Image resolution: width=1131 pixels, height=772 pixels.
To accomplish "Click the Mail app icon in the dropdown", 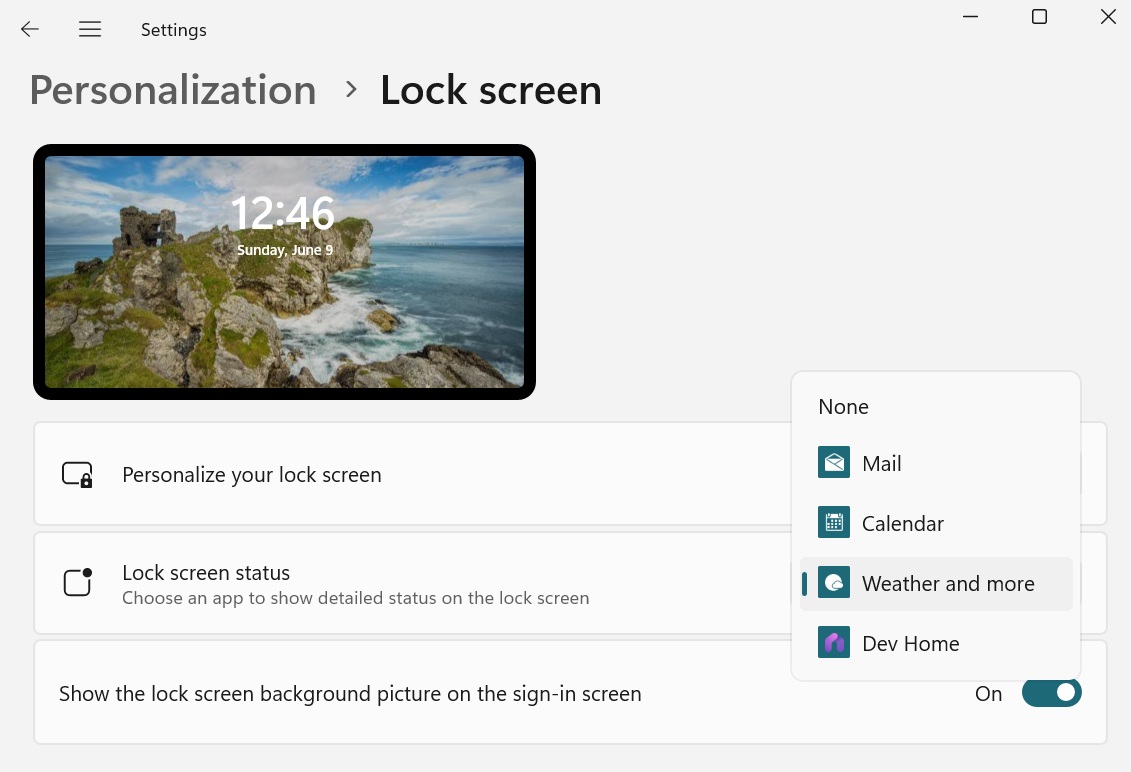I will click(x=834, y=462).
